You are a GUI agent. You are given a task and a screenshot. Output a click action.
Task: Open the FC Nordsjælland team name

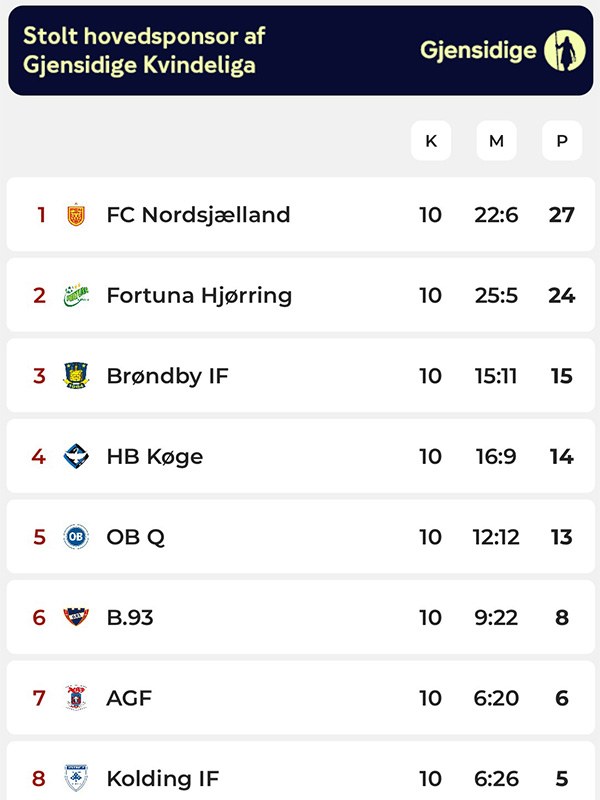tap(198, 215)
